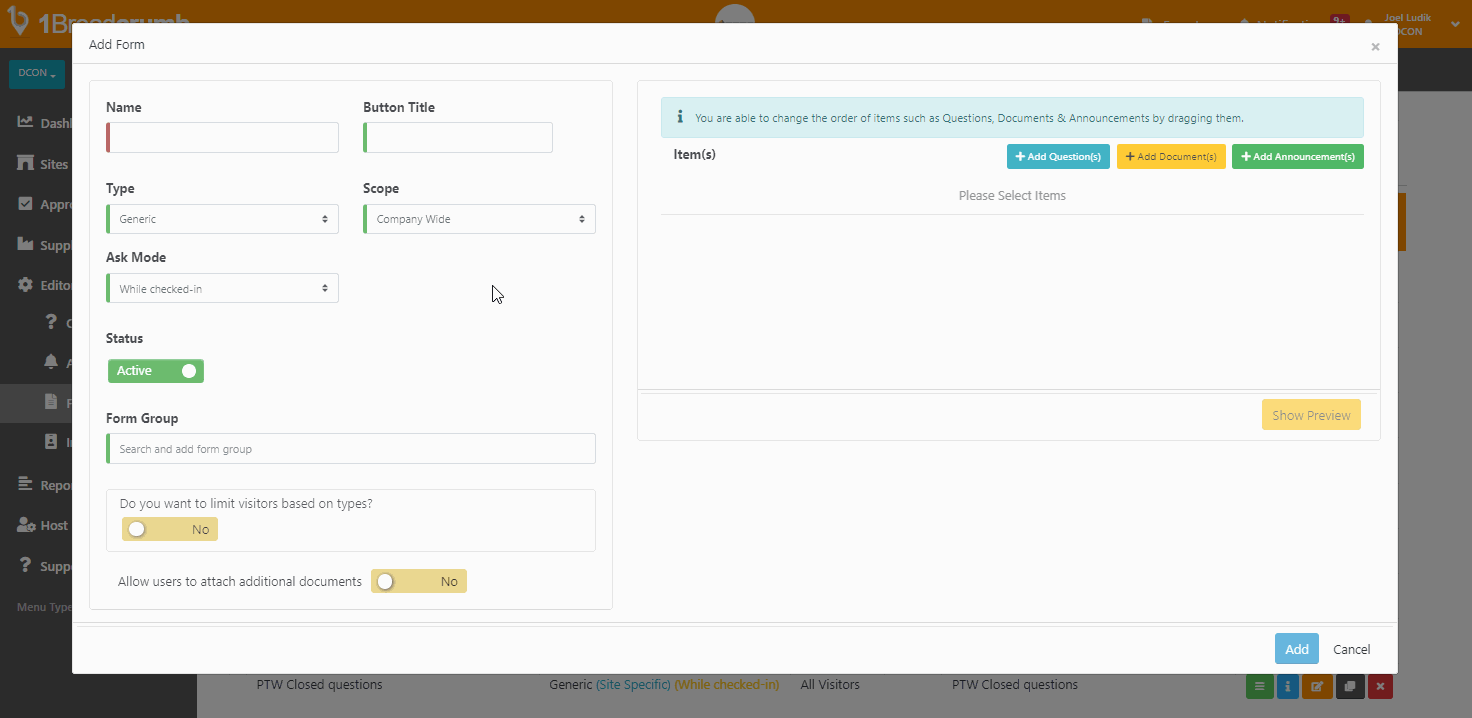This screenshot has height=718, width=1472.
Task: Click the dark duplicate icon on the PTW row
Action: pos(1349,687)
